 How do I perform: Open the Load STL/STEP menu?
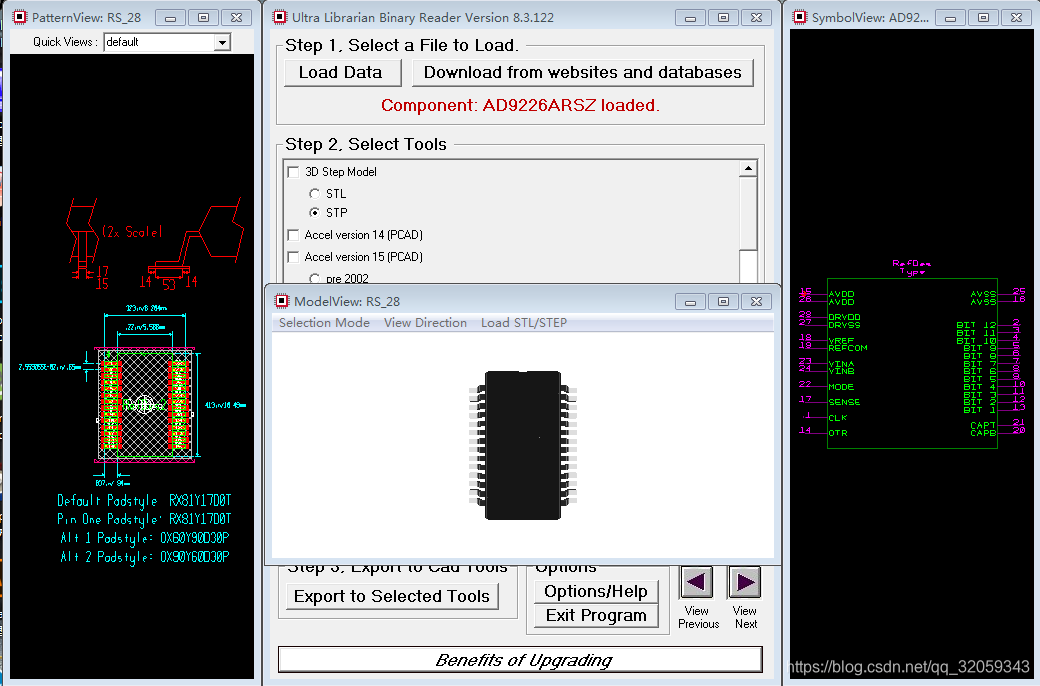click(x=524, y=322)
